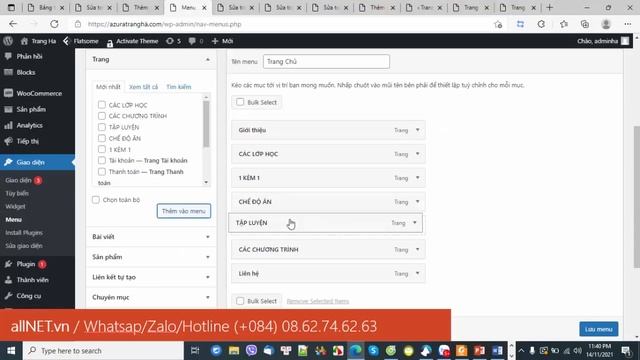Toggle the Chọn toàn bộ checkbox
This screenshot has height=360, width=640.
(x=96, y=200)
